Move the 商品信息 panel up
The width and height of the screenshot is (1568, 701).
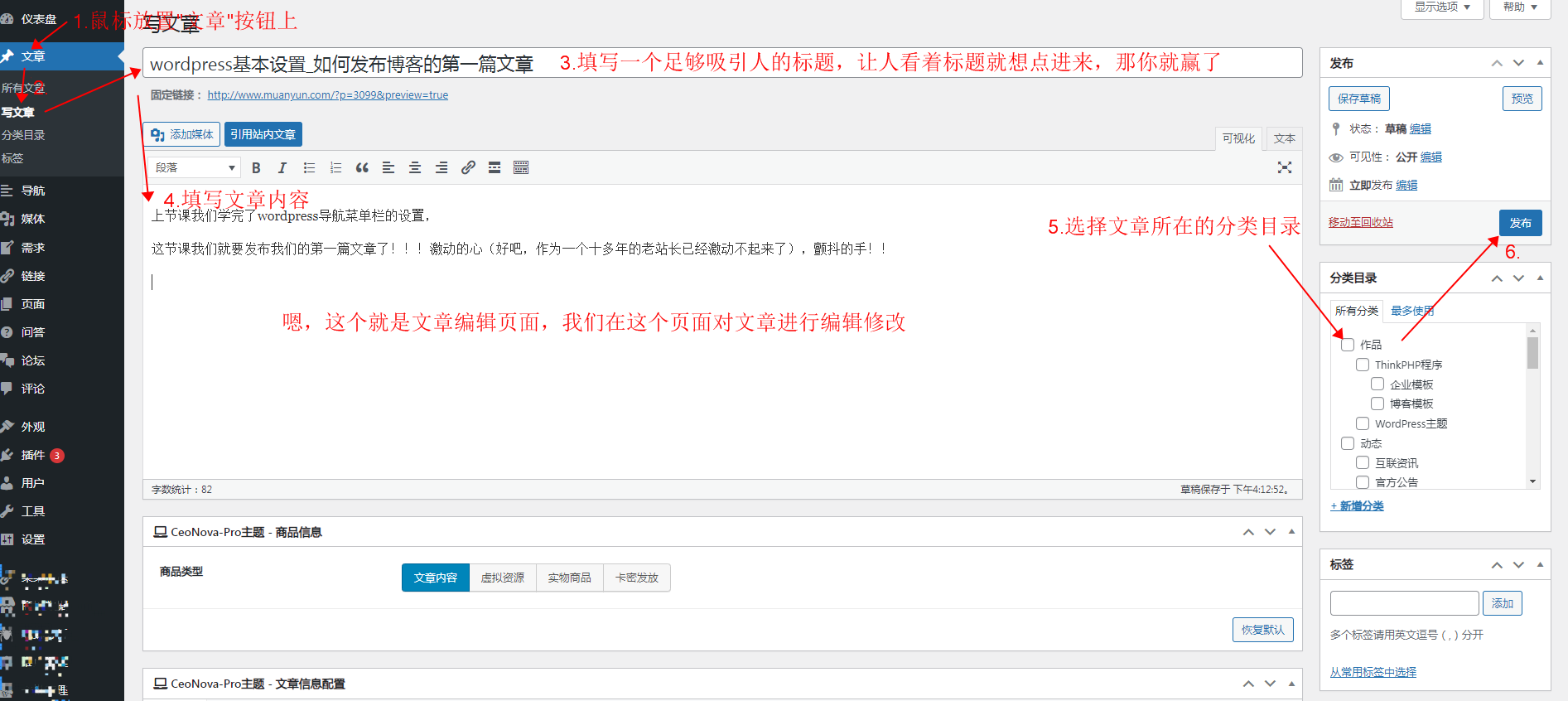tap(1248, 532)
